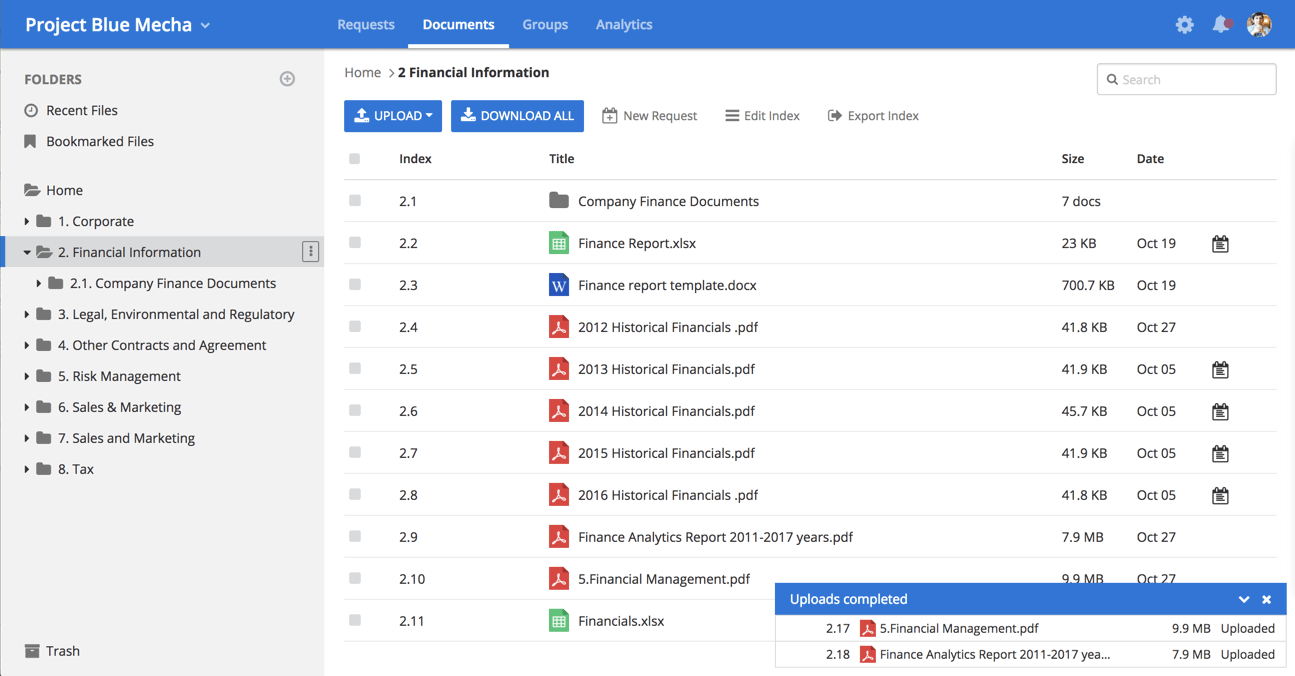
Task: Open the Upload dropdown button
Action: point(393,116)
